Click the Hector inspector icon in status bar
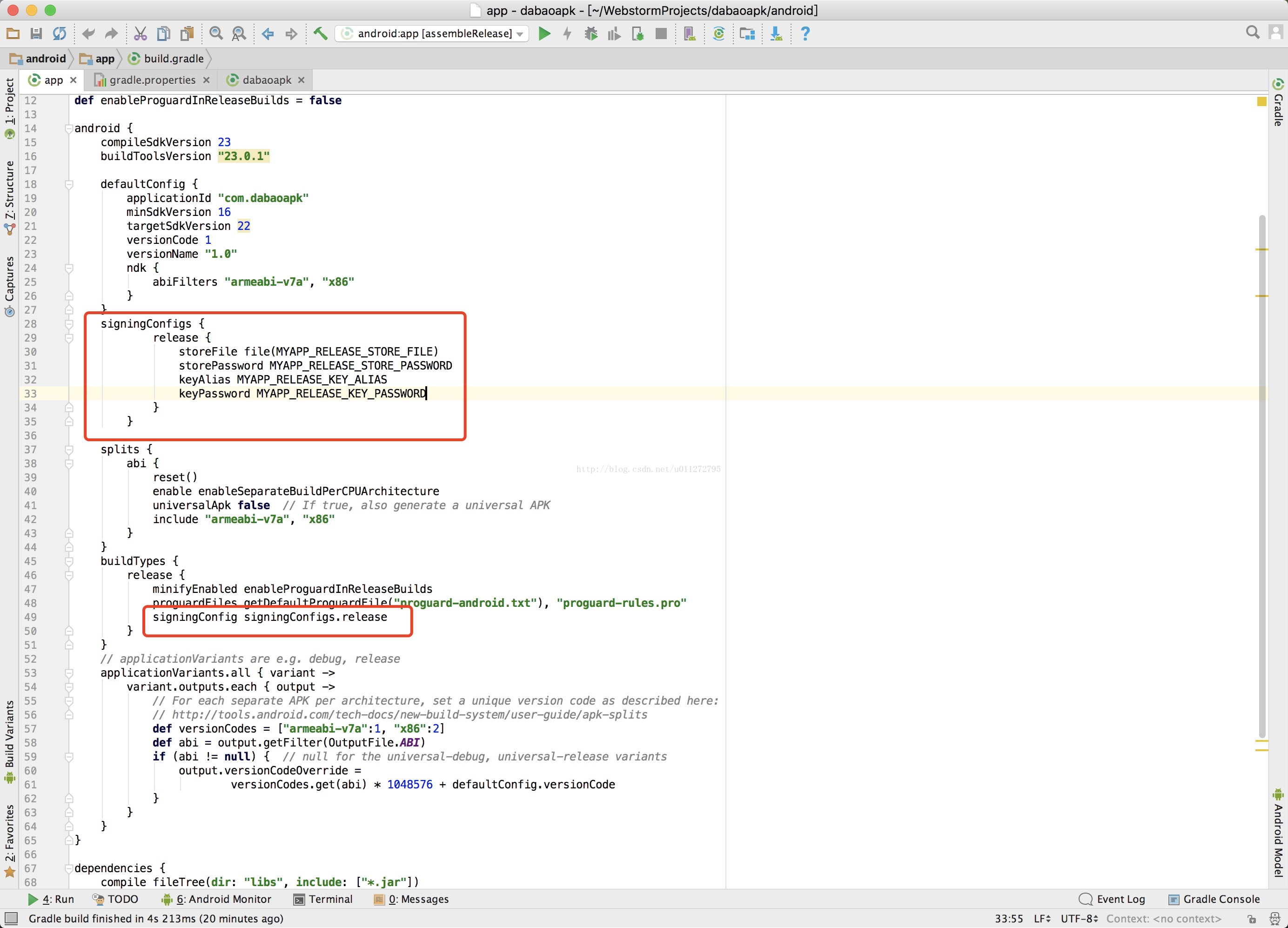Screen dimensions: 1288x928 click(1275, 919)
